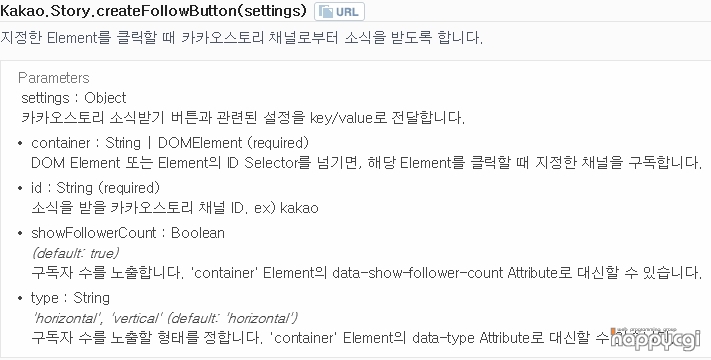Viewport: 711px width, 360px height.
Task: Click the bullet before the id parameter
Action: [x=19, y=188]
